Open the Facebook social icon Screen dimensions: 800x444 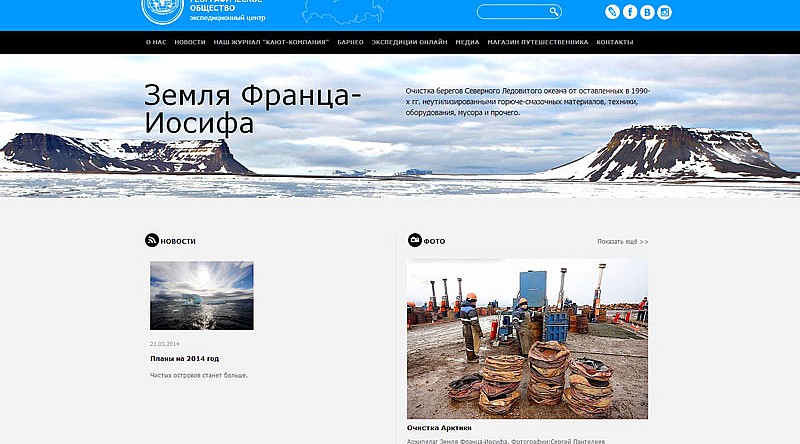630,12
